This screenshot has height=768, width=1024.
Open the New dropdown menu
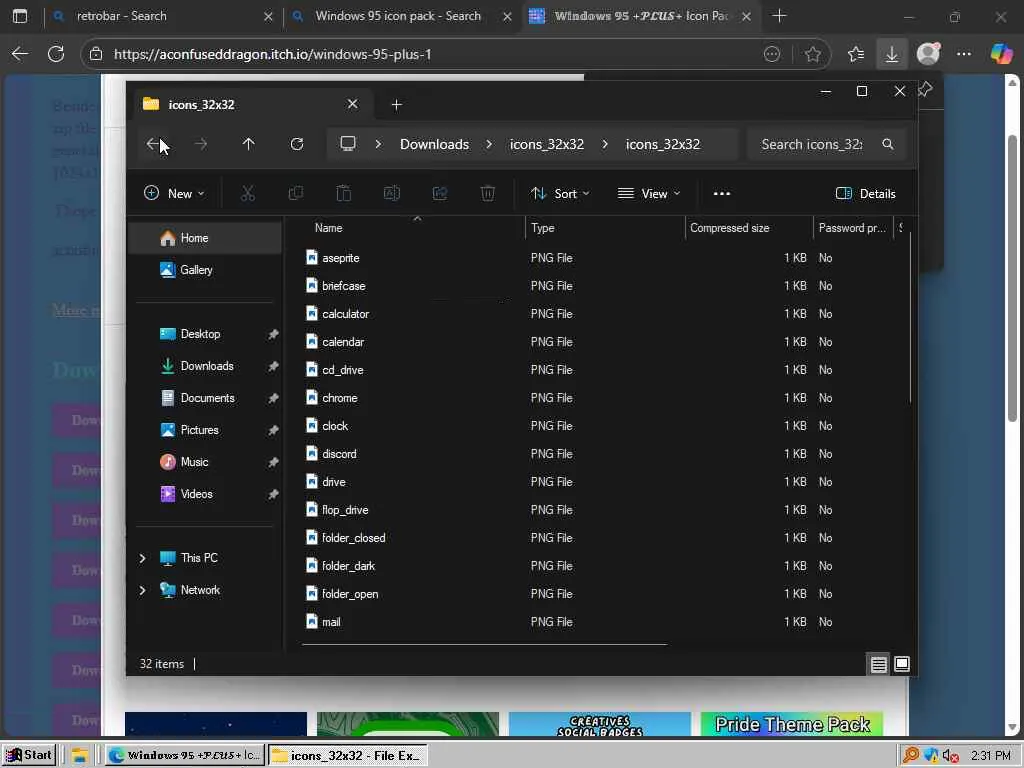click(x=174, y=193)
